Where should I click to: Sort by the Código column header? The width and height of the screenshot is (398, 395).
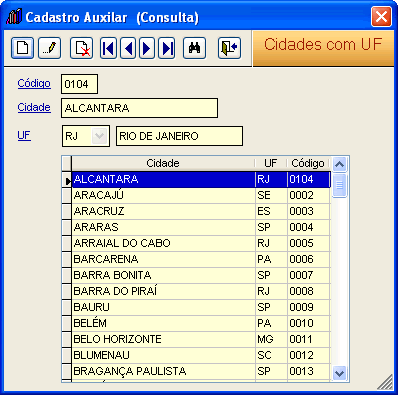(x=308, y=163)
